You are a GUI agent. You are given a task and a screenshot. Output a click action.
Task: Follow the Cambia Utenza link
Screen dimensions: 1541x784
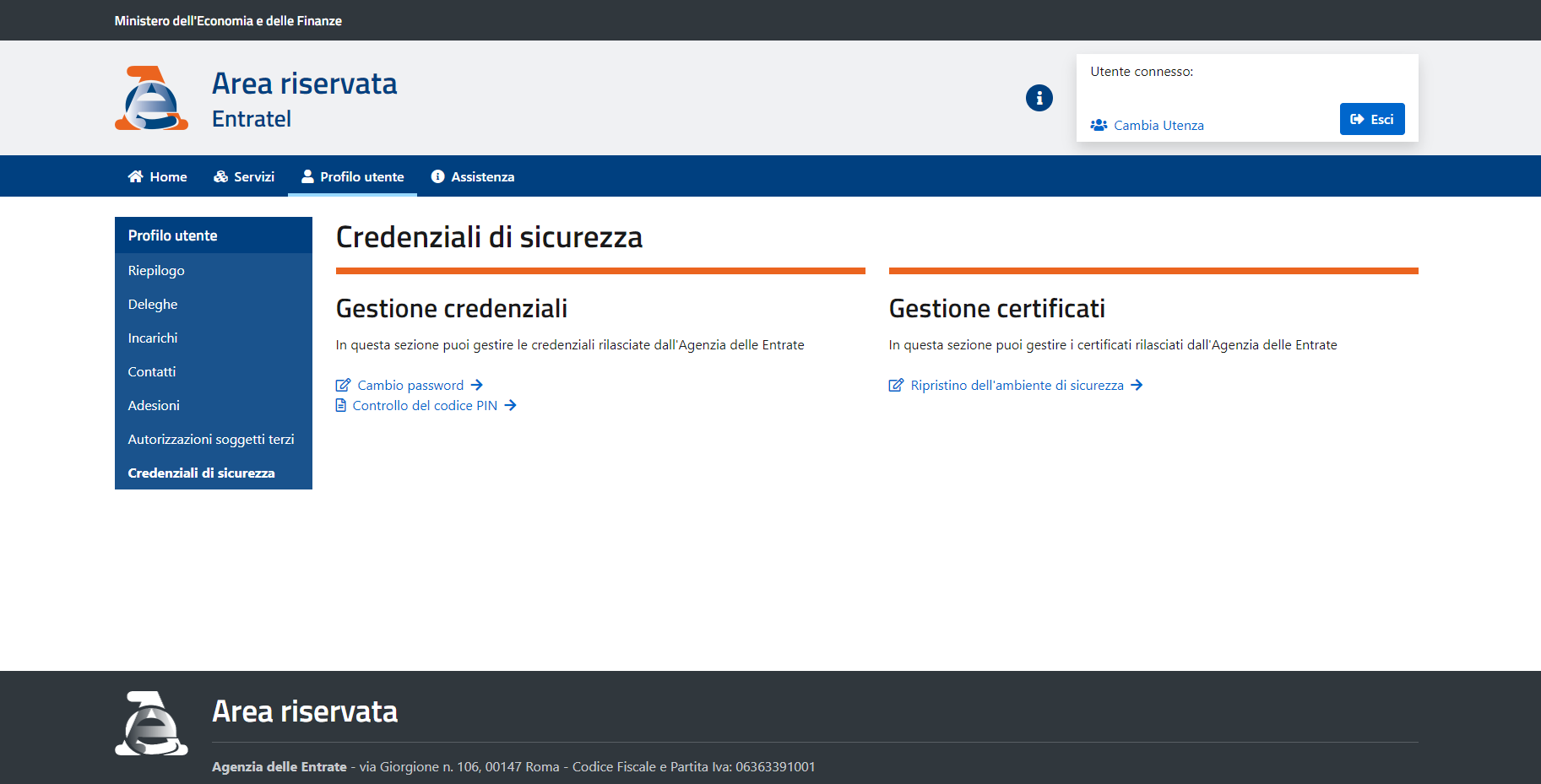(x=1158, y=125)
